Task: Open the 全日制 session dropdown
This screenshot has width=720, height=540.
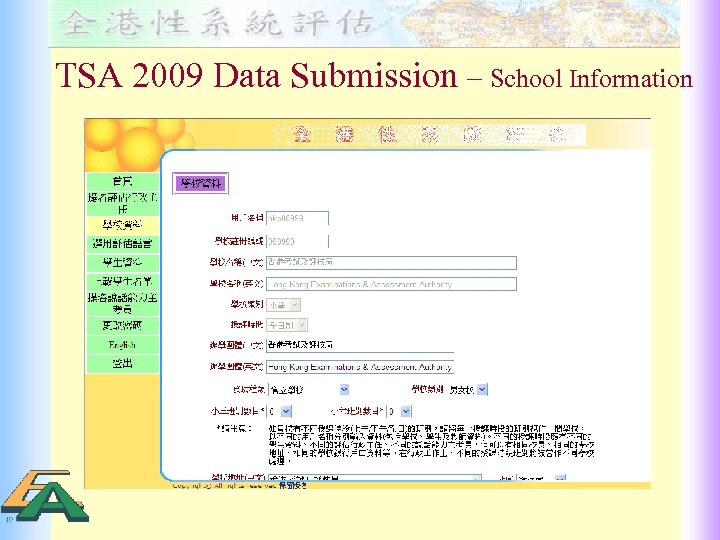Action: tap(287, 325)
